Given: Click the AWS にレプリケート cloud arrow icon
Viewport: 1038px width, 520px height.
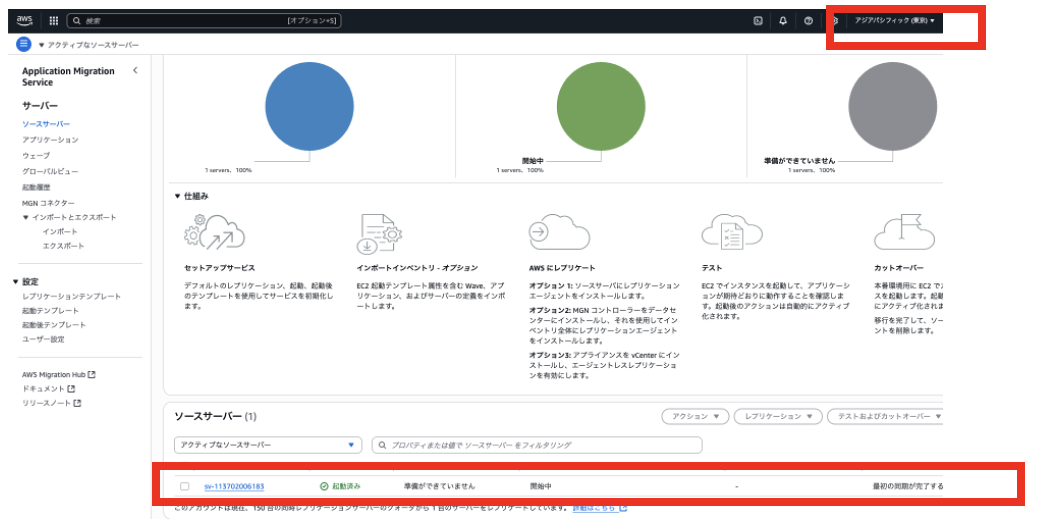Looking at the screenshot, I should 559,232.
